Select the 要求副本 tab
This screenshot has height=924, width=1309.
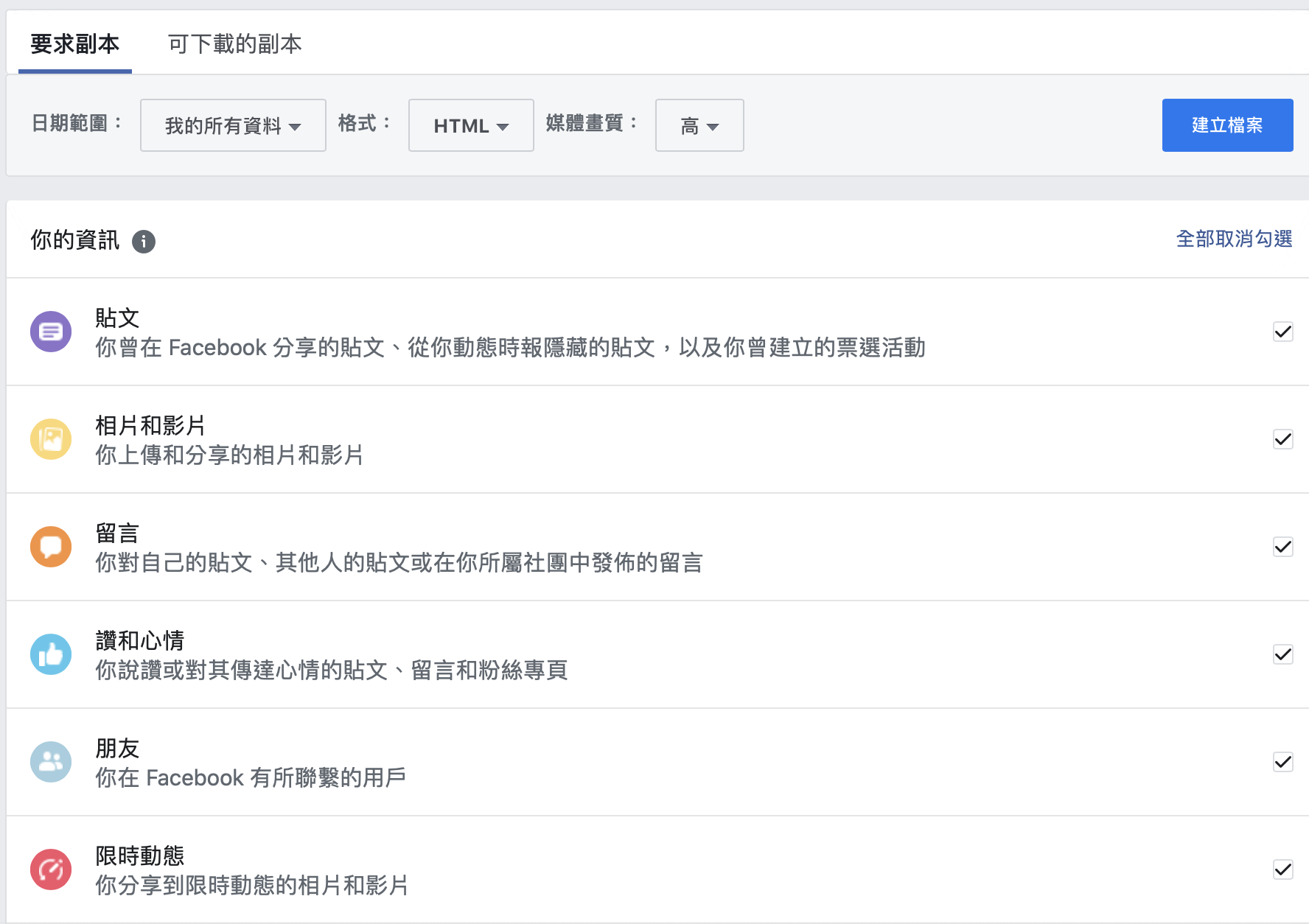(x=74, y=44)
